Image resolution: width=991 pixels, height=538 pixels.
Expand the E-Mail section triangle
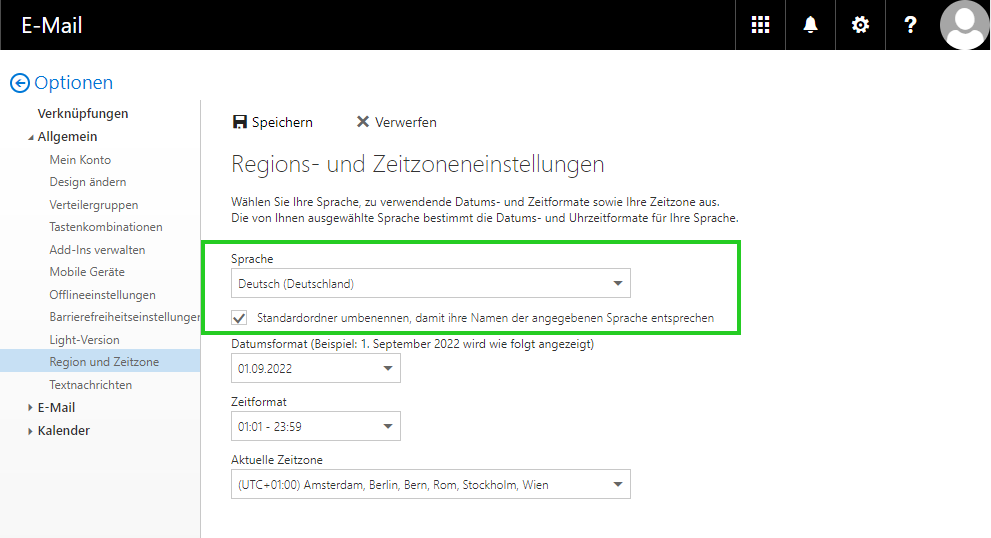30,408
